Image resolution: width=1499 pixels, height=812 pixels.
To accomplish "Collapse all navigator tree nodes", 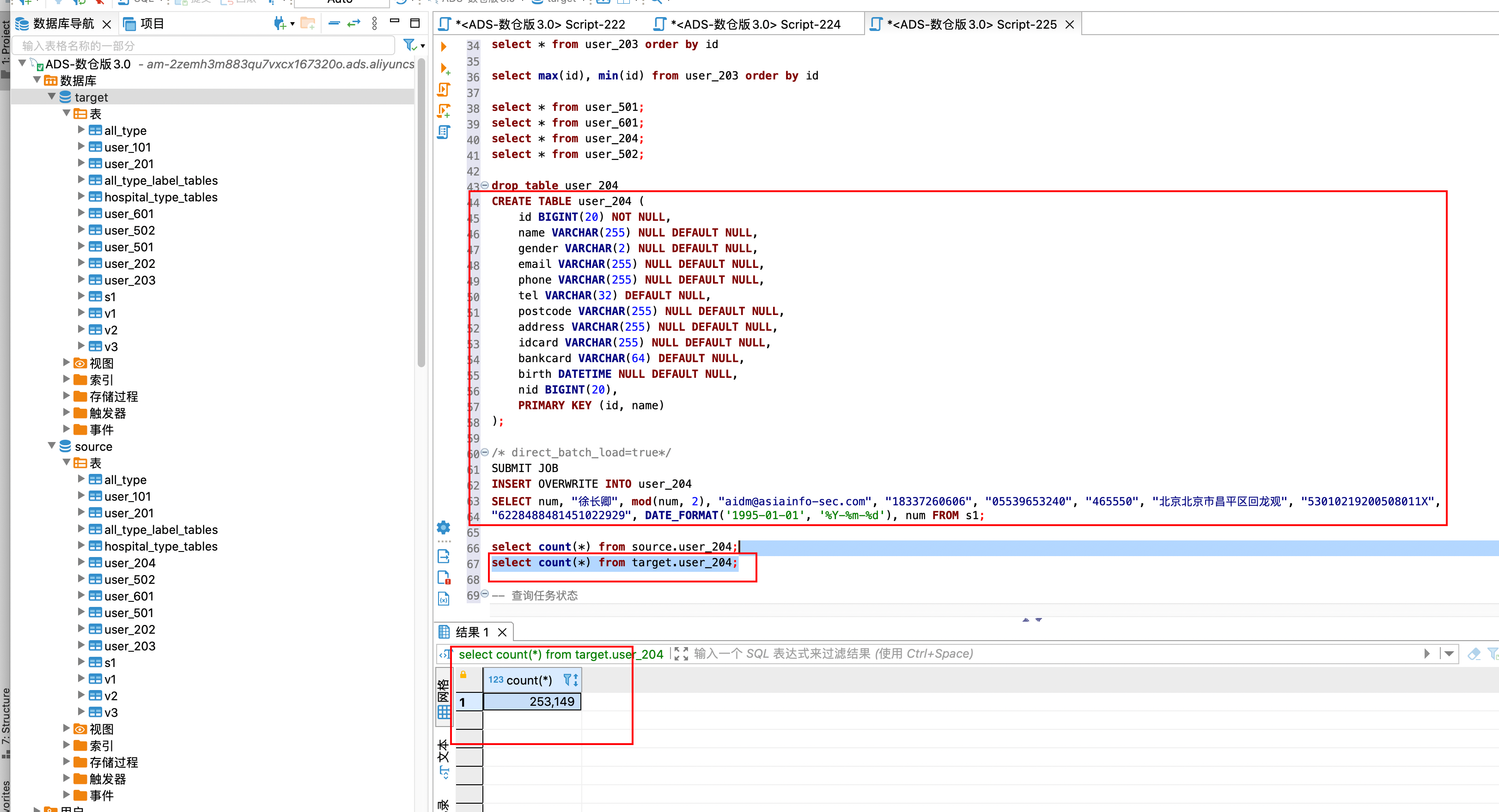I will pos(334,23).
